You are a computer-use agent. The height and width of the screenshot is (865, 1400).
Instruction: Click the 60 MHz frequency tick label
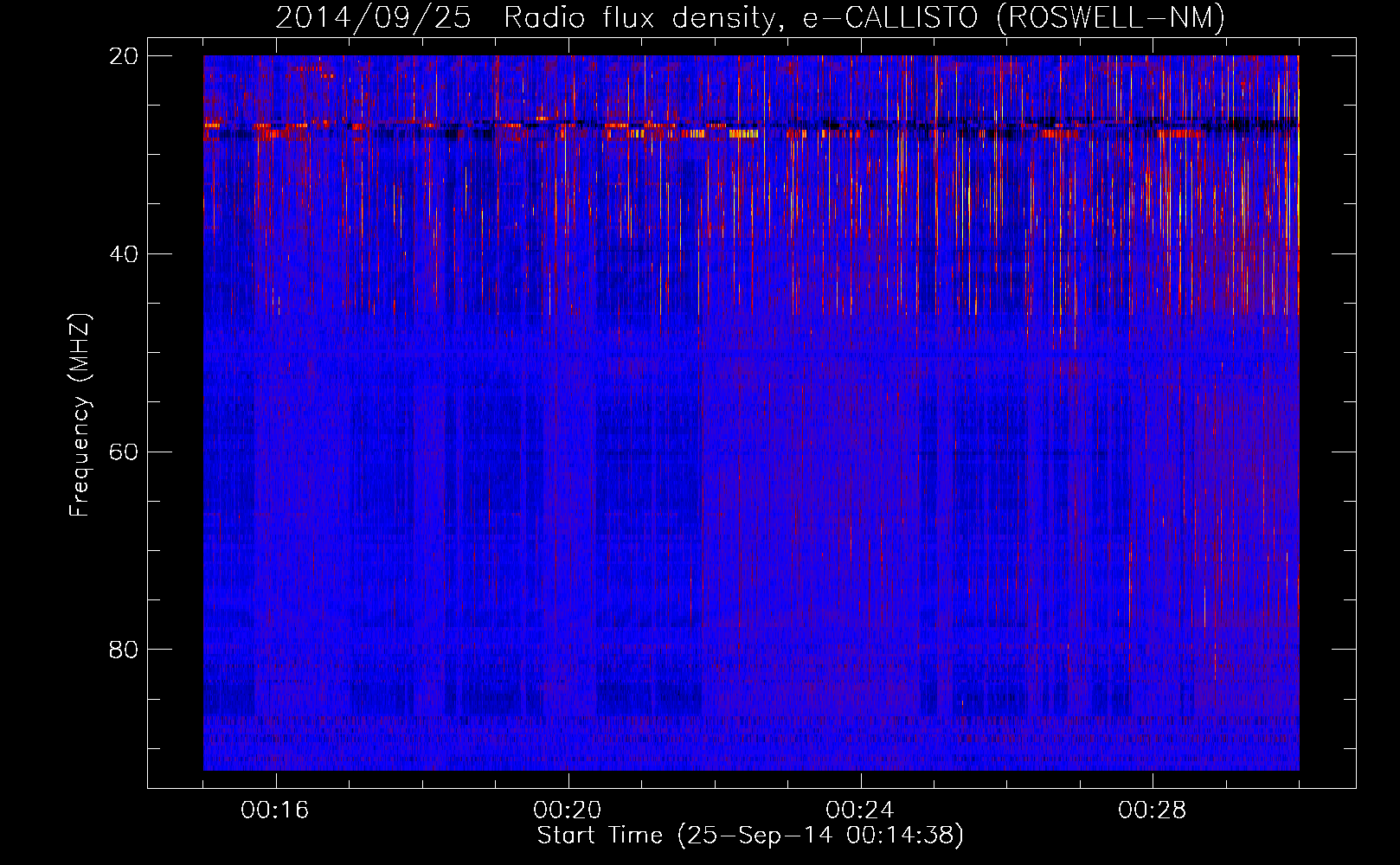pyautogui.click(x=124, y=452)
